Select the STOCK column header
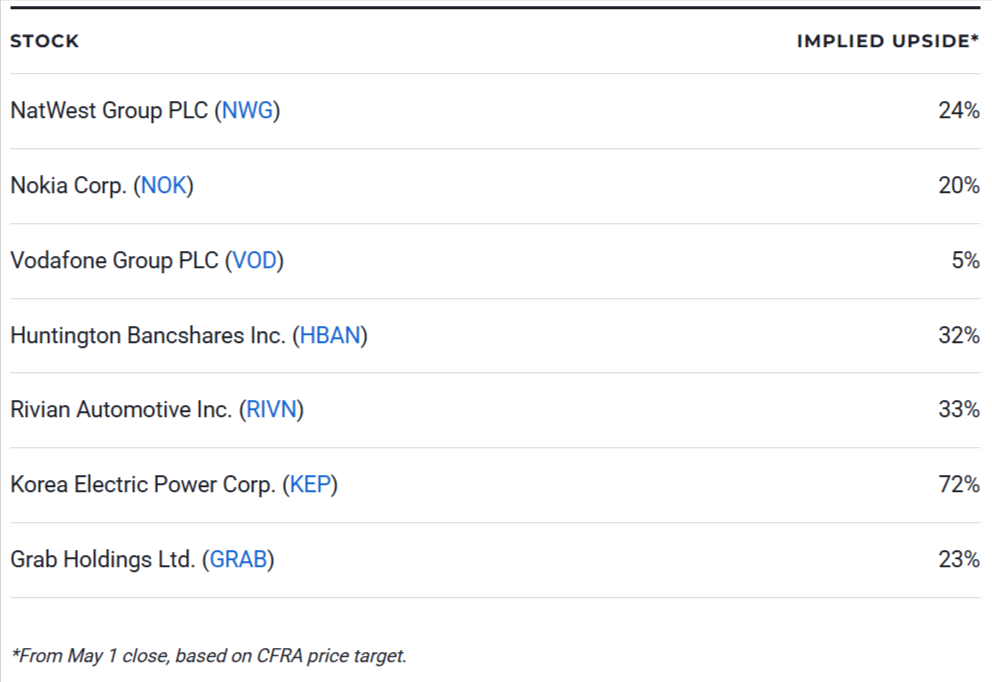This screenshot has height=682, width=992. coord(44,41)
